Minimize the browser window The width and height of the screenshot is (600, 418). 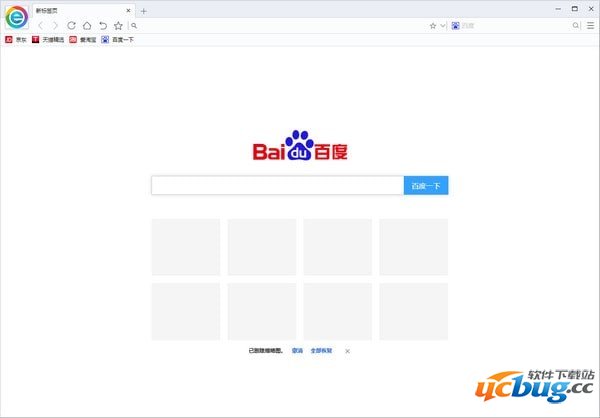click(x=559, y=9)
